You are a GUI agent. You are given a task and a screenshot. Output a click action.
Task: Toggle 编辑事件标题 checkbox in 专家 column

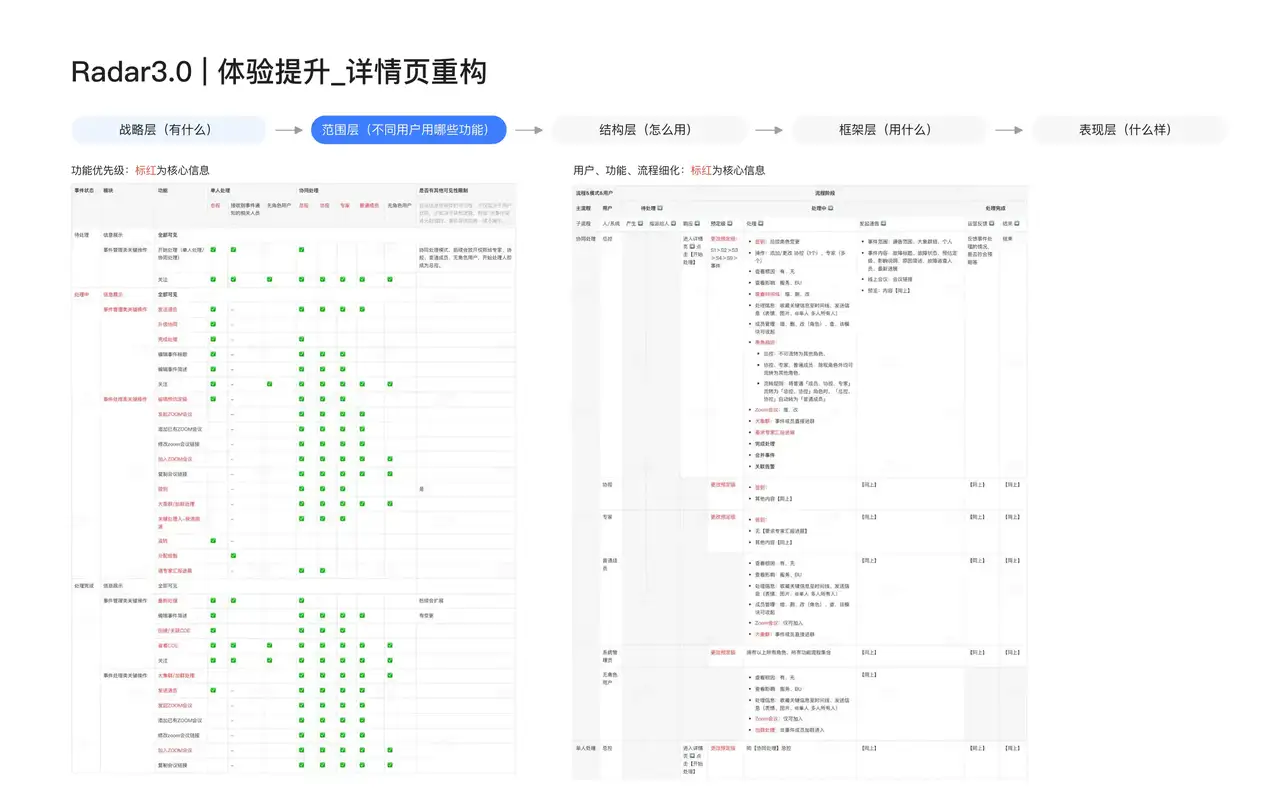[x=343, y=354]
